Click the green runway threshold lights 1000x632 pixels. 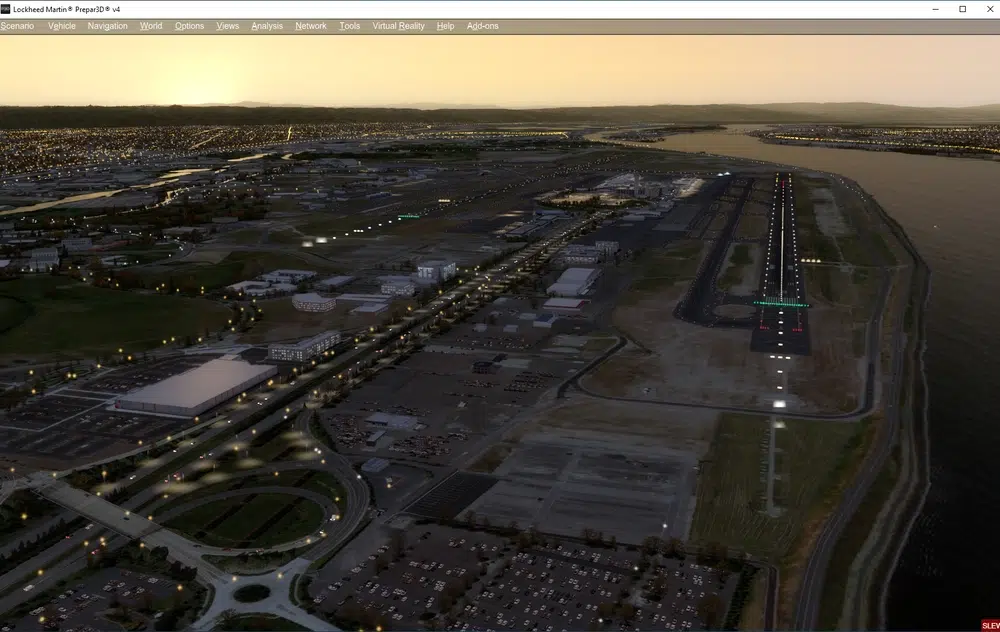[781, 303]
